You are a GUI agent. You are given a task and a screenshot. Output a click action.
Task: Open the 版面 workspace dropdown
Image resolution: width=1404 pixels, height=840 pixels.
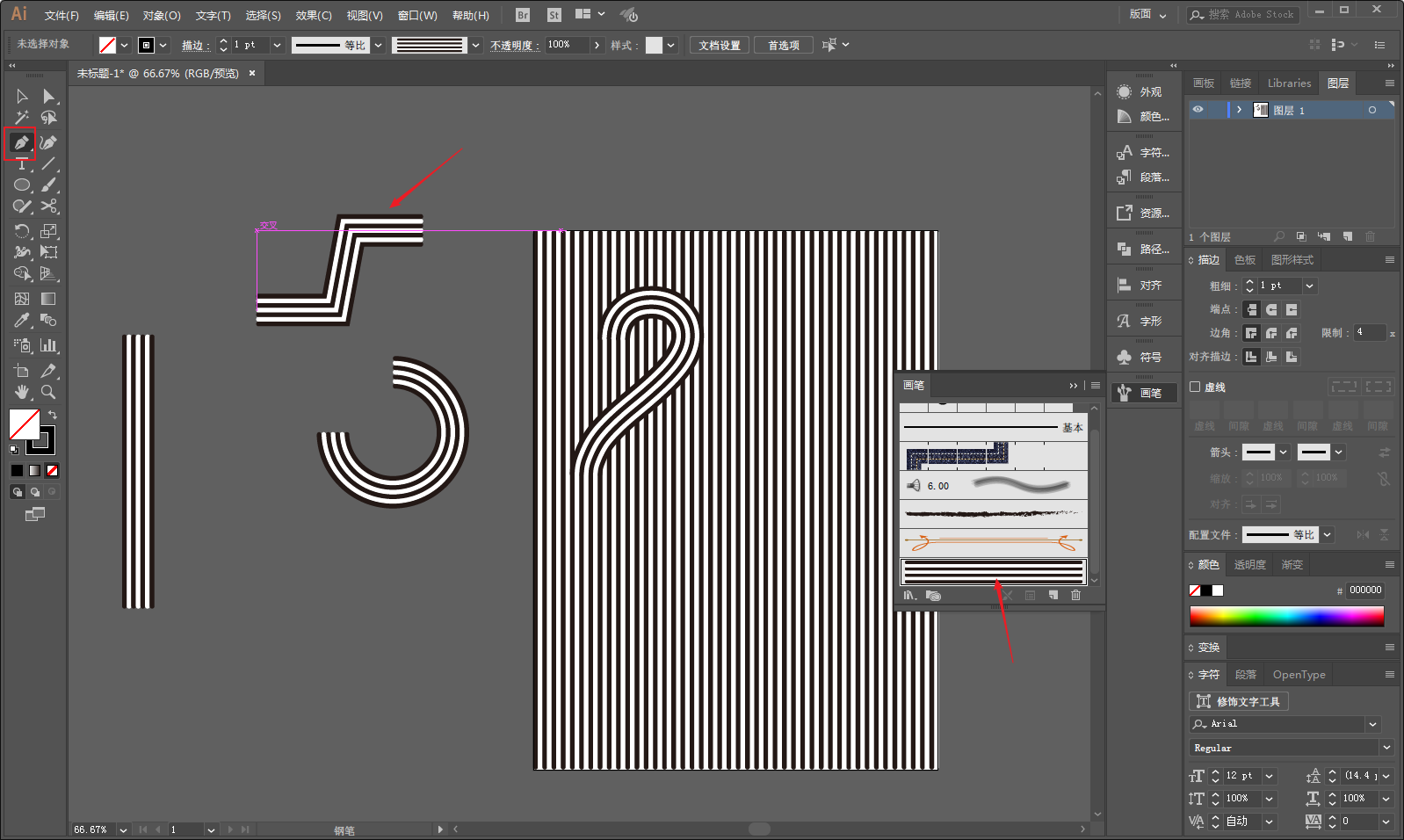[1148, 14]
